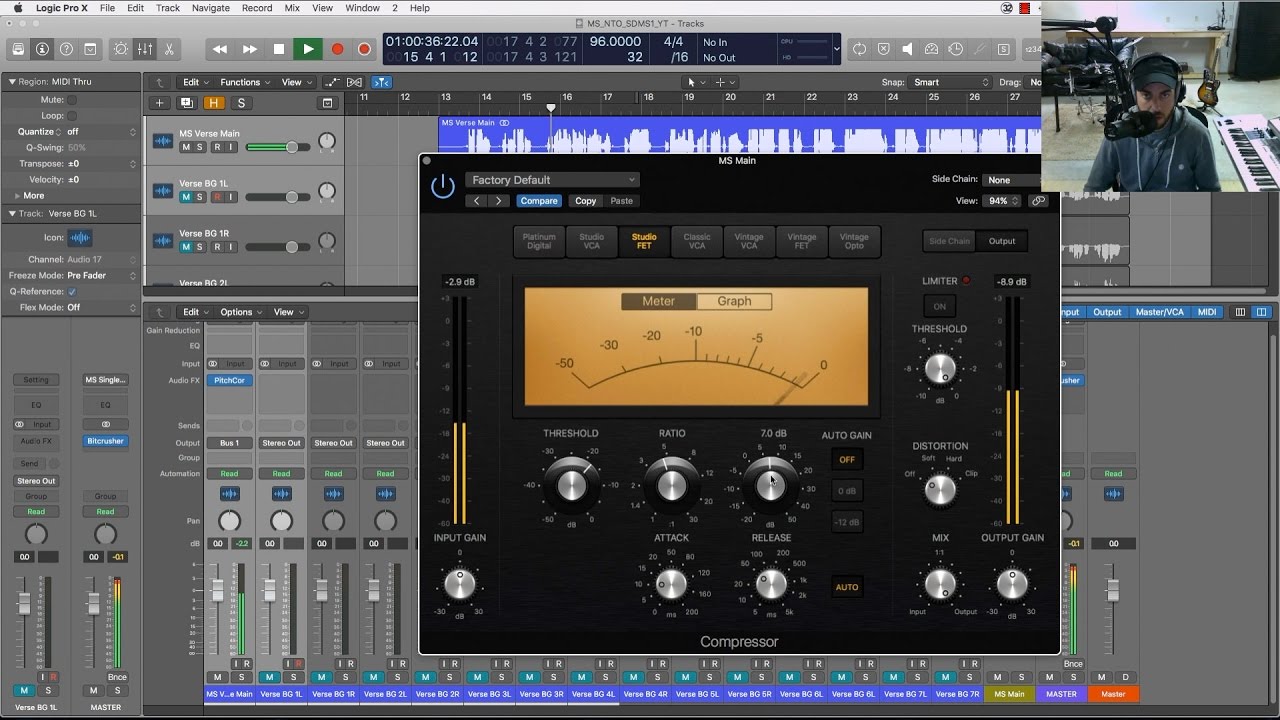Click Auto Gain -12 dB button

[847, 522]
